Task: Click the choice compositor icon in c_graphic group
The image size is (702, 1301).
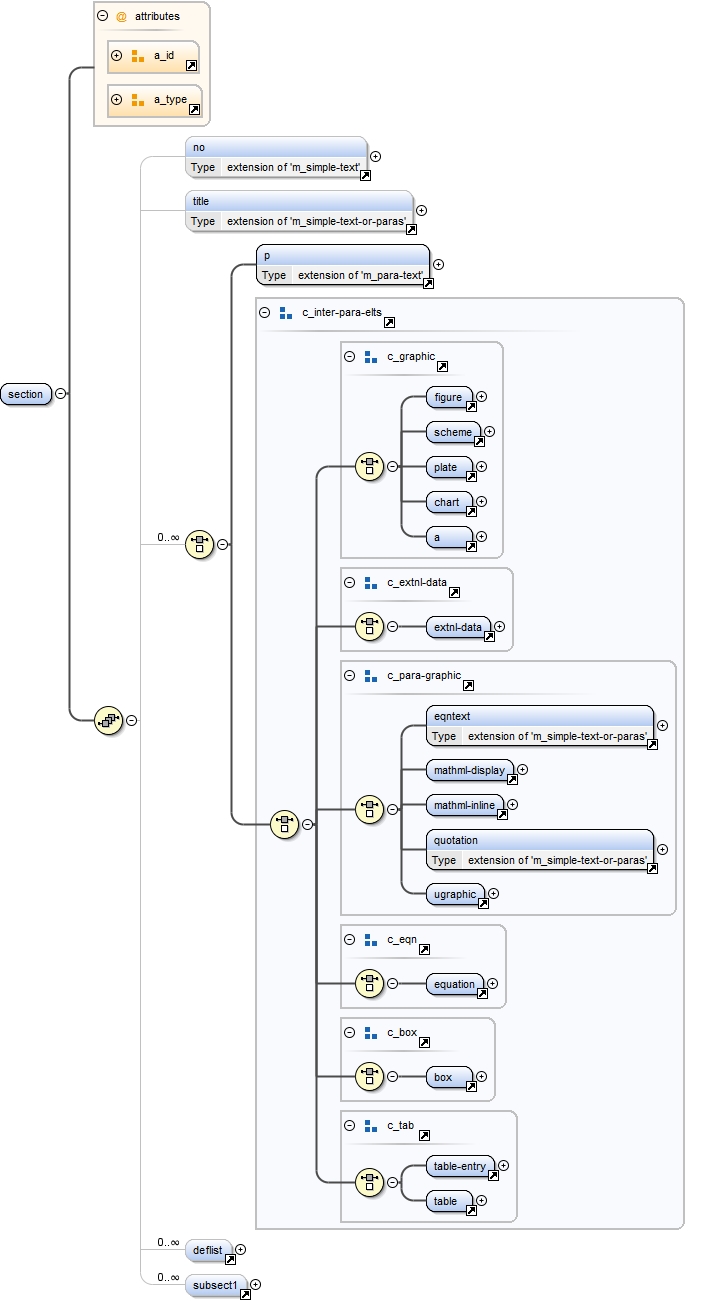Action: coord(370,466)
